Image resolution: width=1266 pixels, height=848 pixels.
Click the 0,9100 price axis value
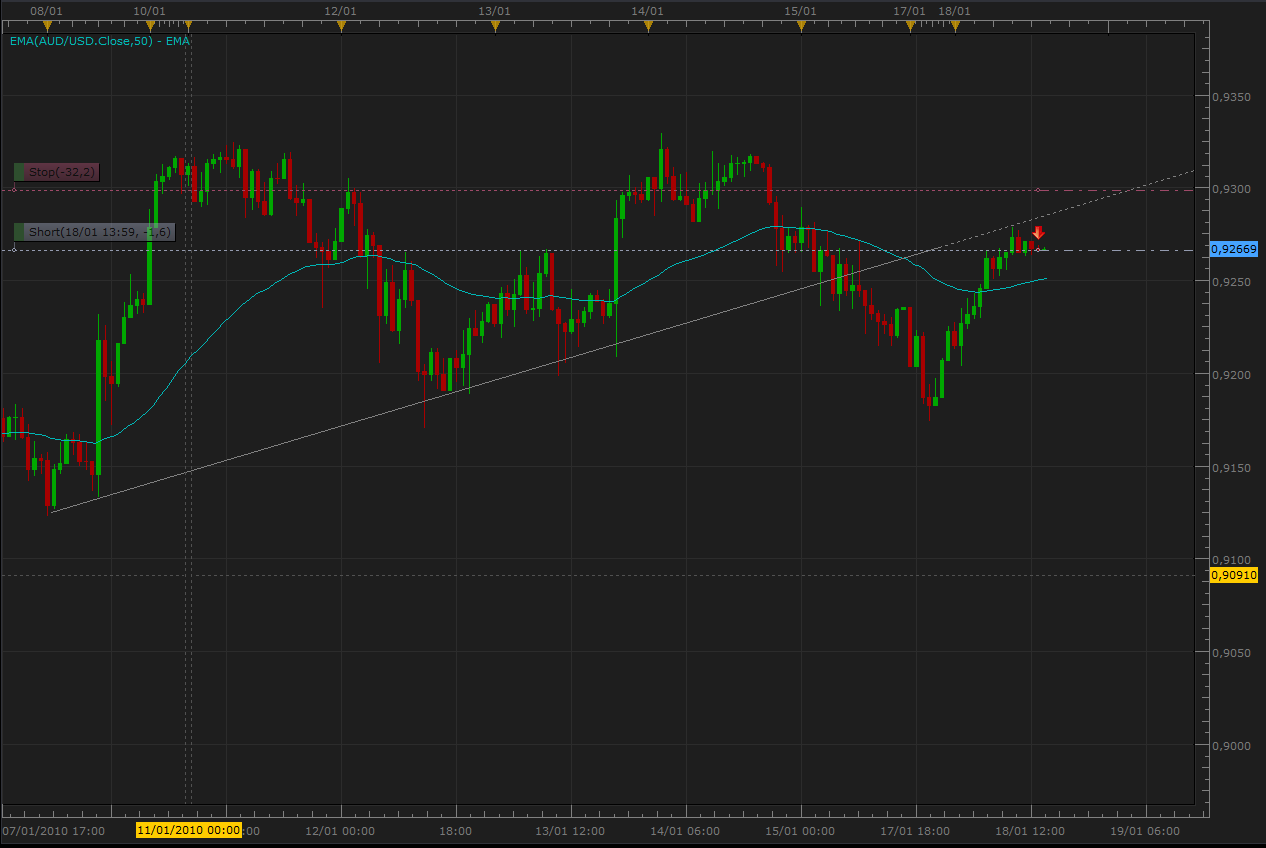pyautogui.click(x=1231, y=560)
